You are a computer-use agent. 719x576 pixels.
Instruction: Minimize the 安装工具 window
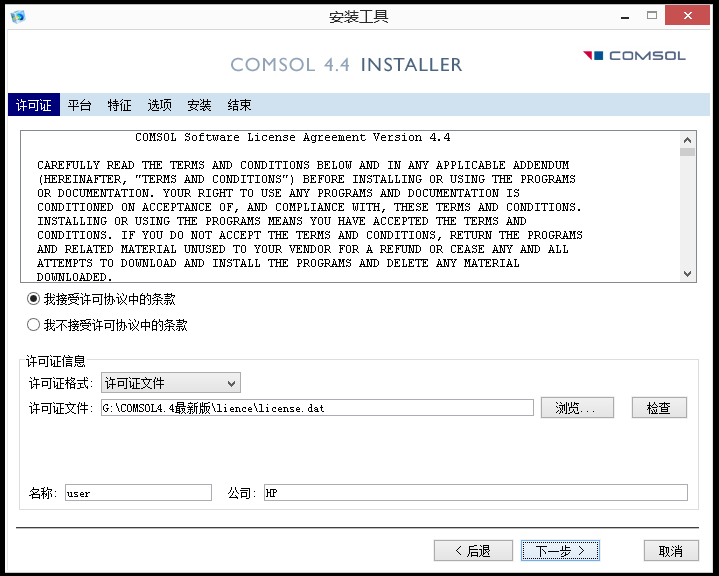[x=625, y=16]
